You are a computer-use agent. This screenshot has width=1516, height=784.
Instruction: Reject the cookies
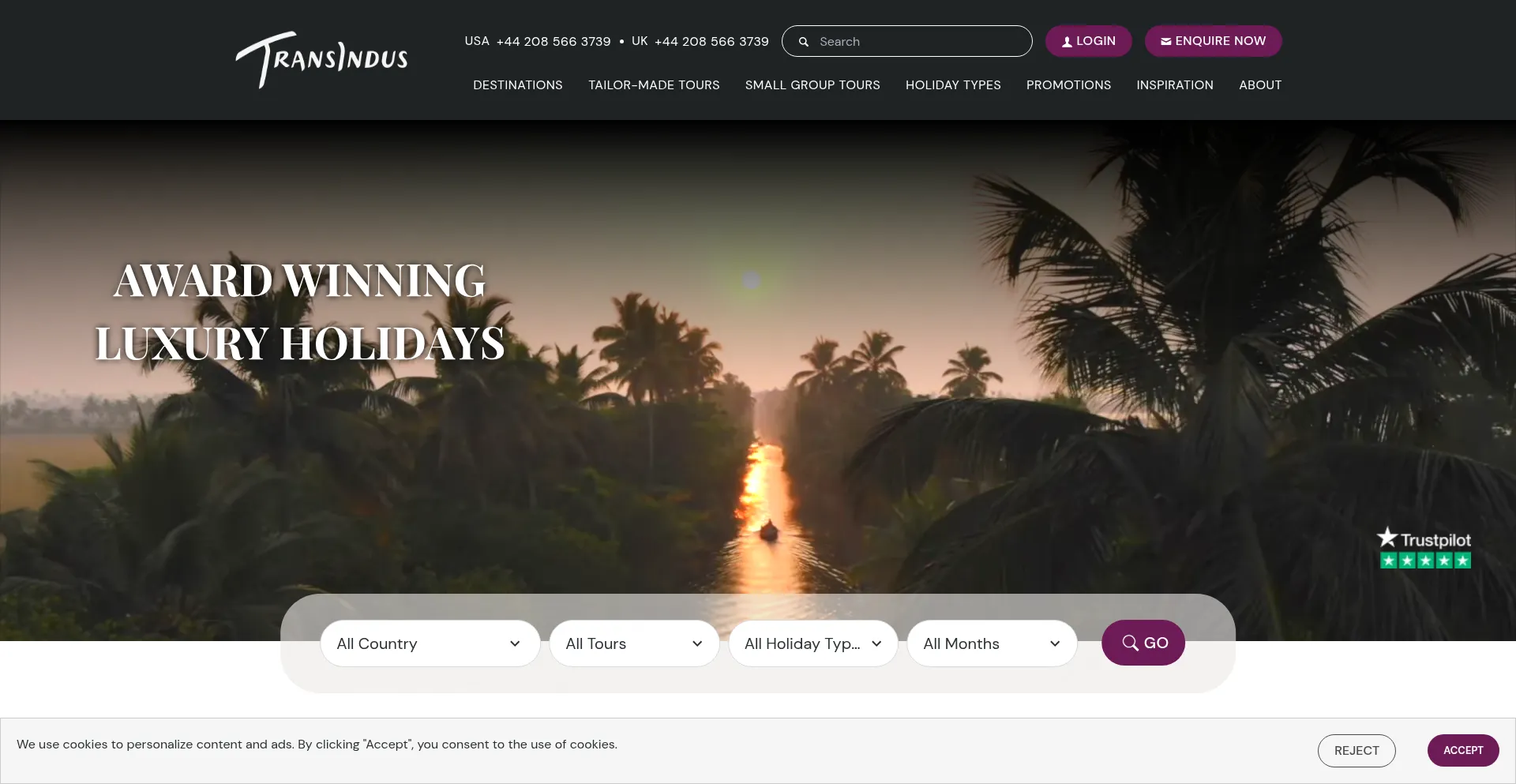click(x=1357, y=750)
